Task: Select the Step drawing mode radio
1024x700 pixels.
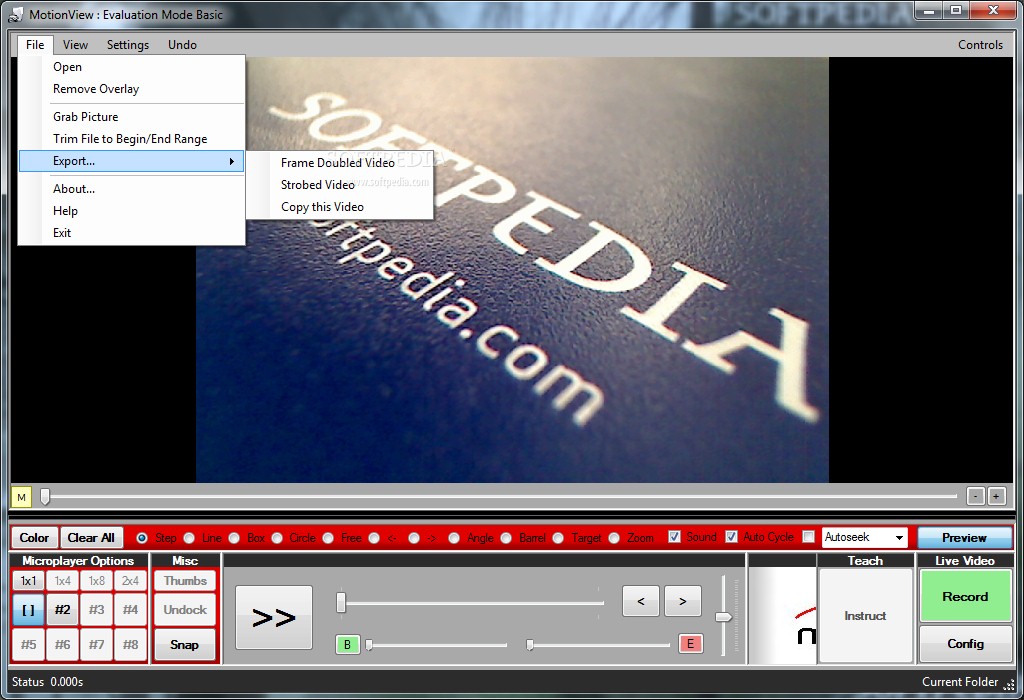Action: coord(142,538)
